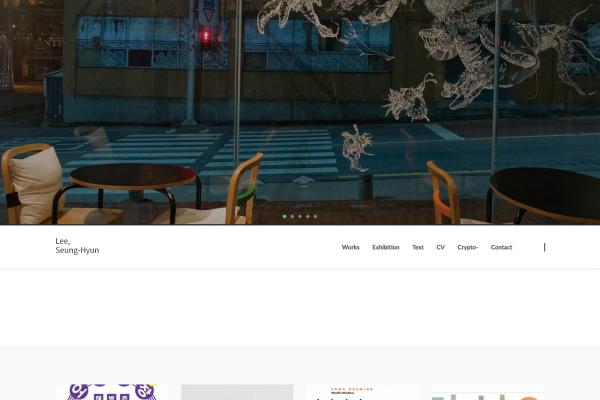Select the fifth slideshow dot
Image resolution: width=600 pixels, height=400 pixels.
coord(315,216)
